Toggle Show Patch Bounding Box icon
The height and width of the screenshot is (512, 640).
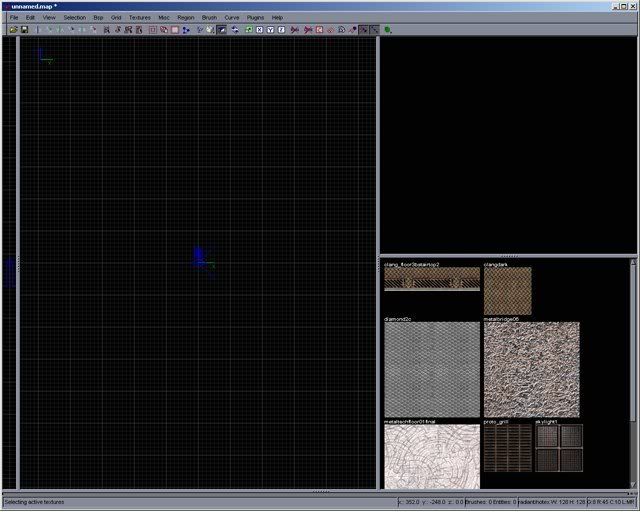tap(309, 29)
